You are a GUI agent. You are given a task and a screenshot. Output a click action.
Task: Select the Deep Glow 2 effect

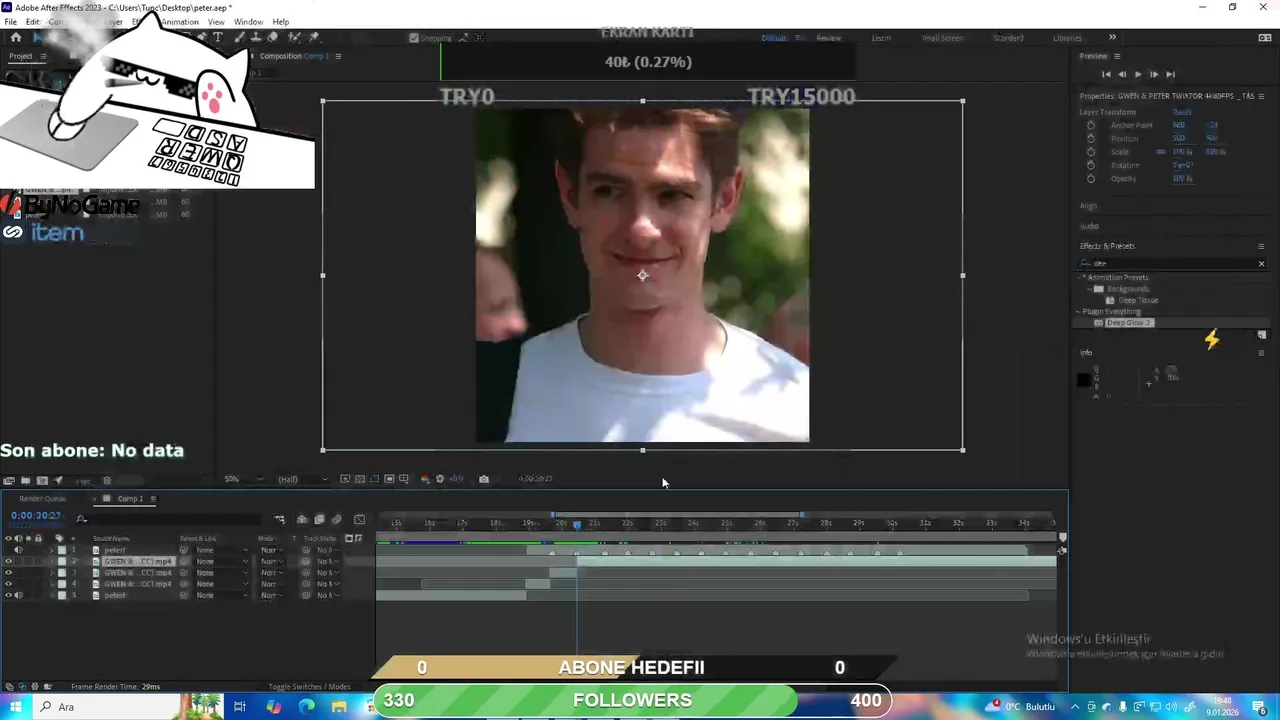click(1129, 323)
